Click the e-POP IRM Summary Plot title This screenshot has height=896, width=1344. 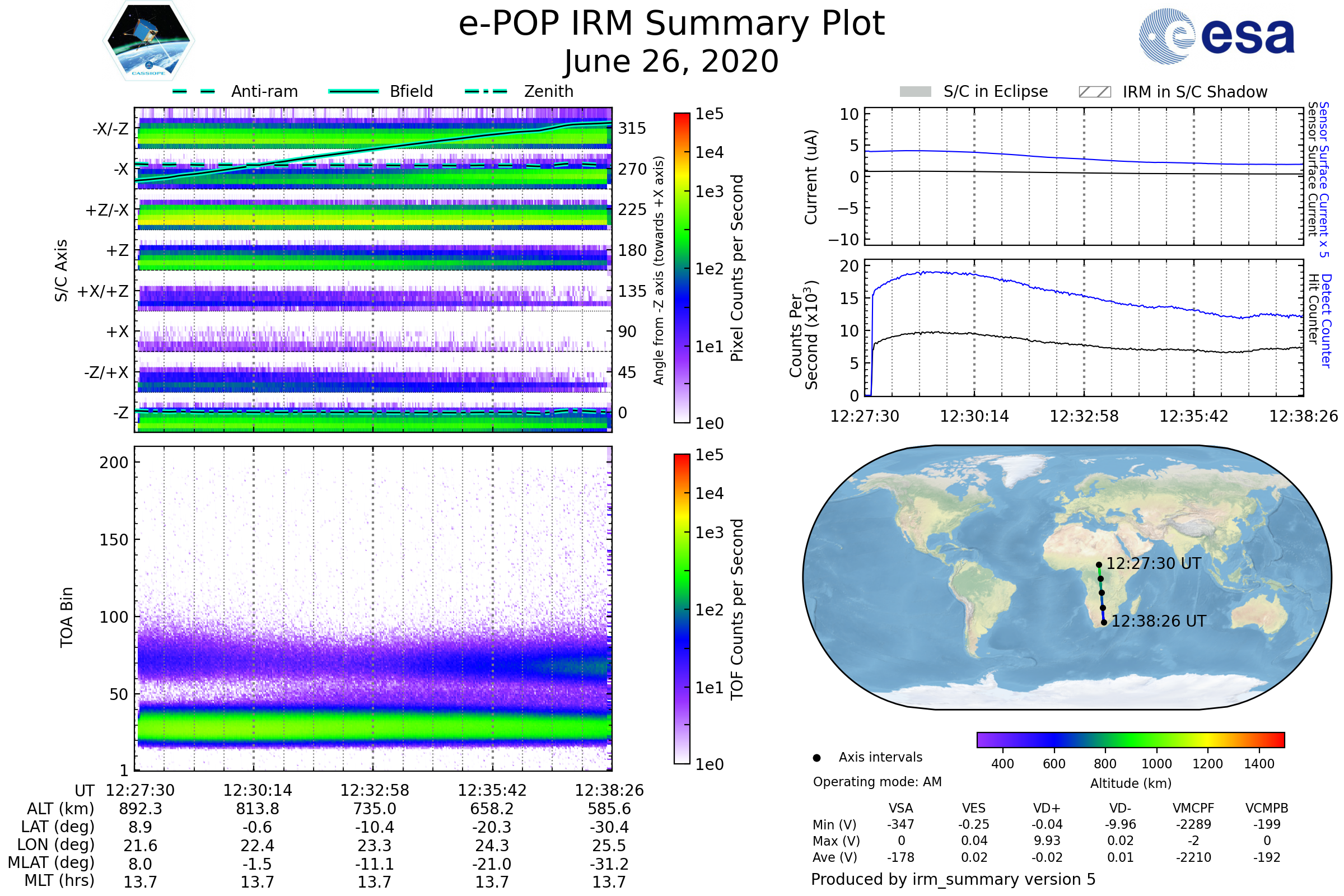pos(671,24)
